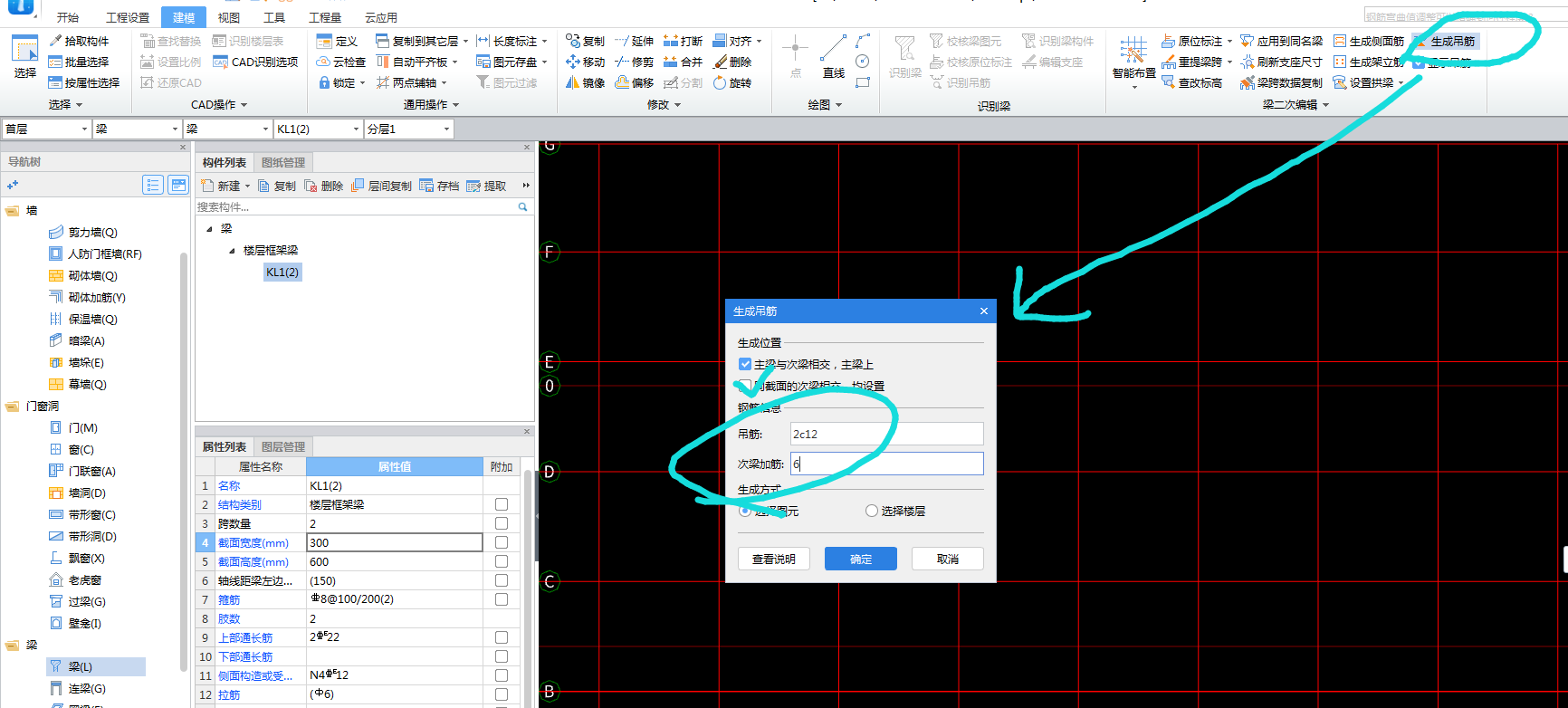Expand the 自动平齐板 dropdown
Screen dimensions: 1568x708
[455, 62]
